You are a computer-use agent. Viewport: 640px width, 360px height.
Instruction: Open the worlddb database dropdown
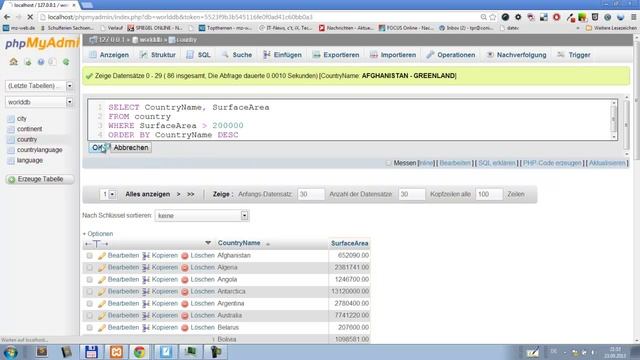tap(40, 102)
